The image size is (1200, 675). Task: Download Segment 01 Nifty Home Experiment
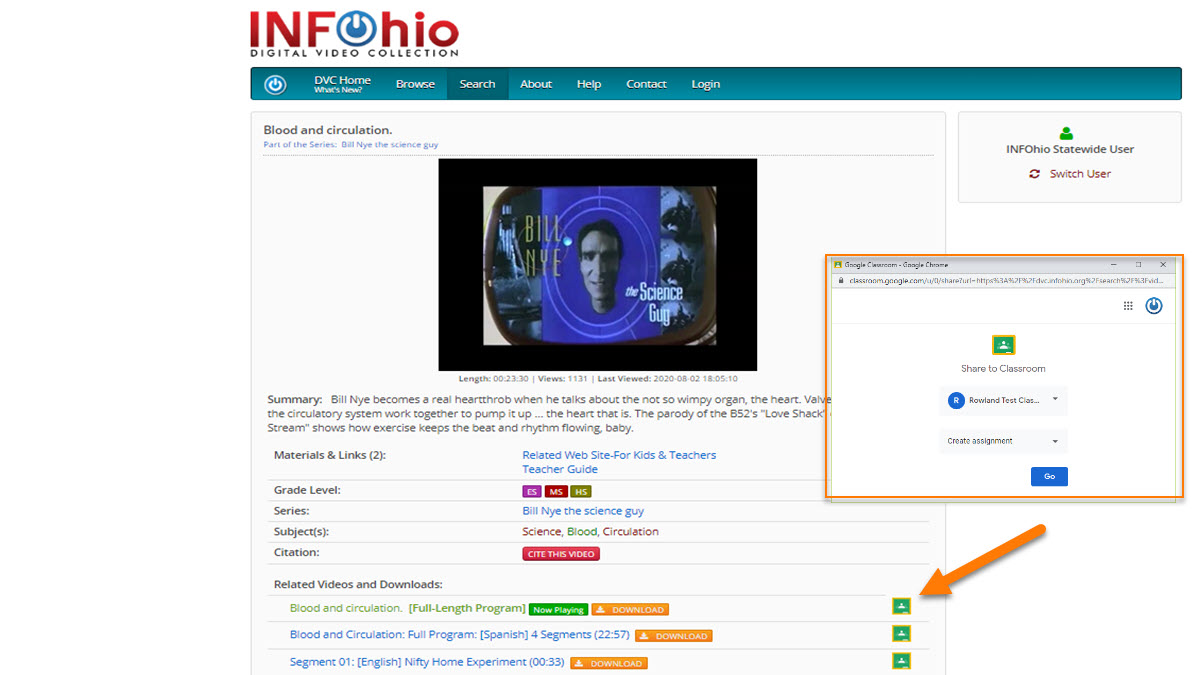(x=609, y=663)
